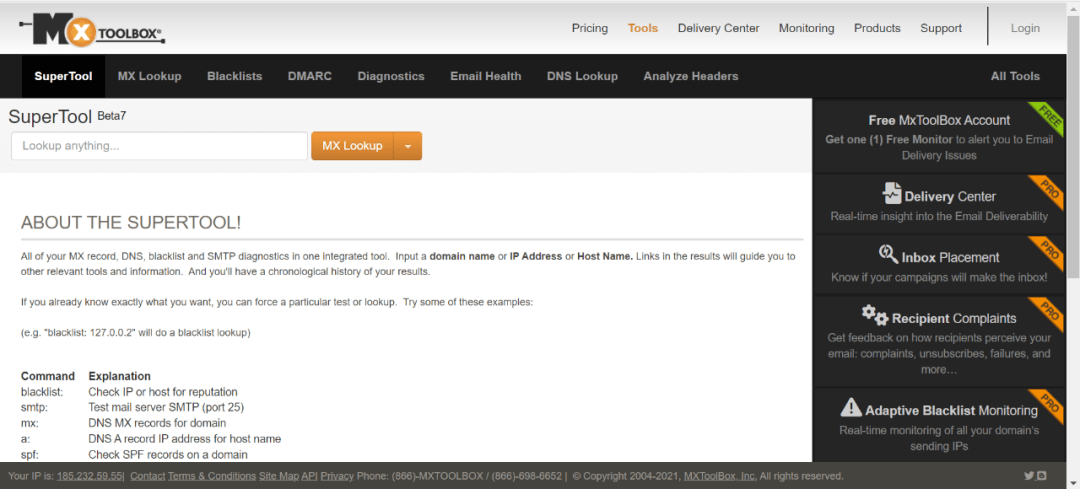The image size is (1080, 489).
Task: Click the green FREE ribbon badge
Action: pyautogui.click(x=1046, y=117)
